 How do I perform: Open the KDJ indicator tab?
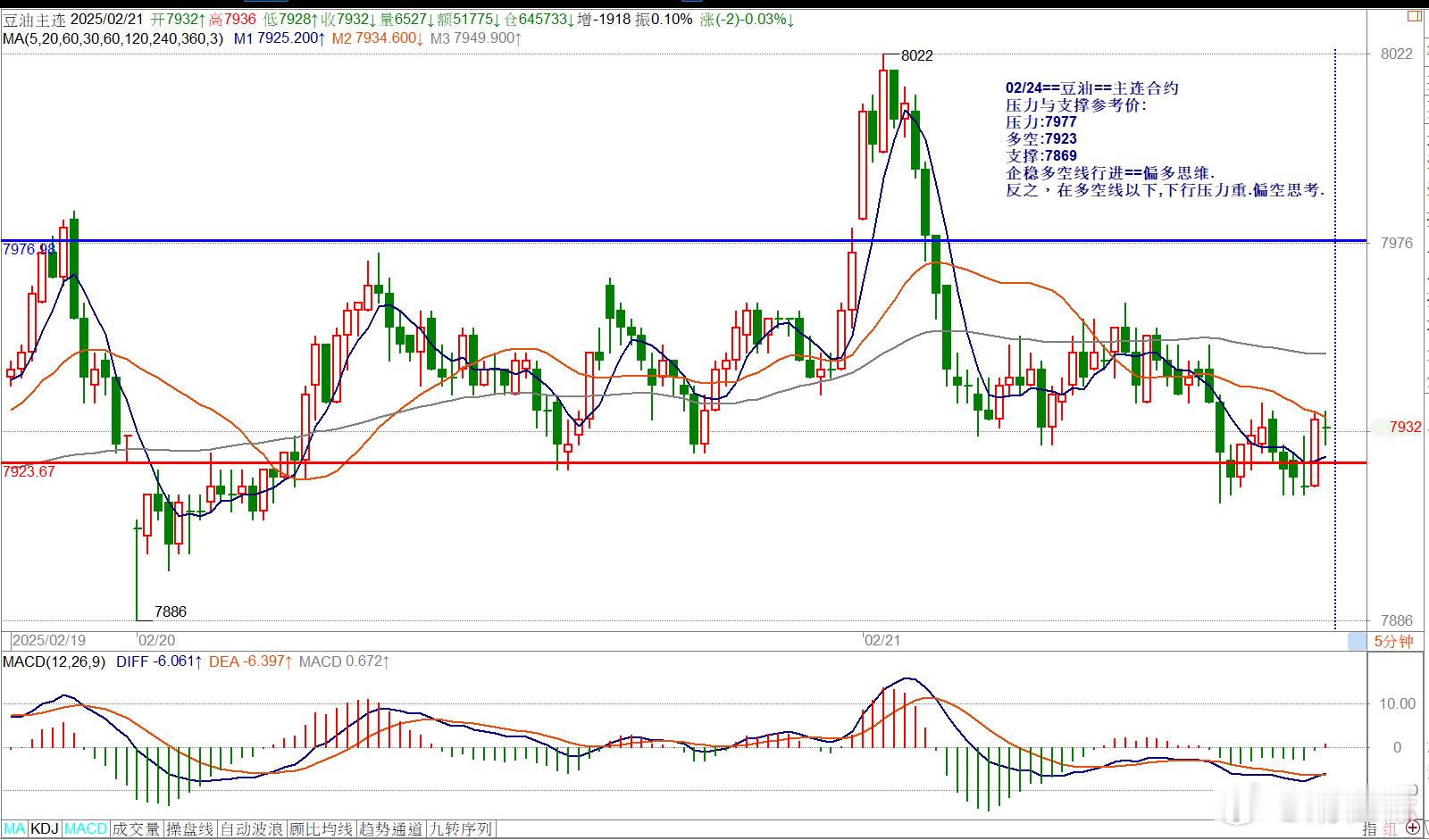45,829
